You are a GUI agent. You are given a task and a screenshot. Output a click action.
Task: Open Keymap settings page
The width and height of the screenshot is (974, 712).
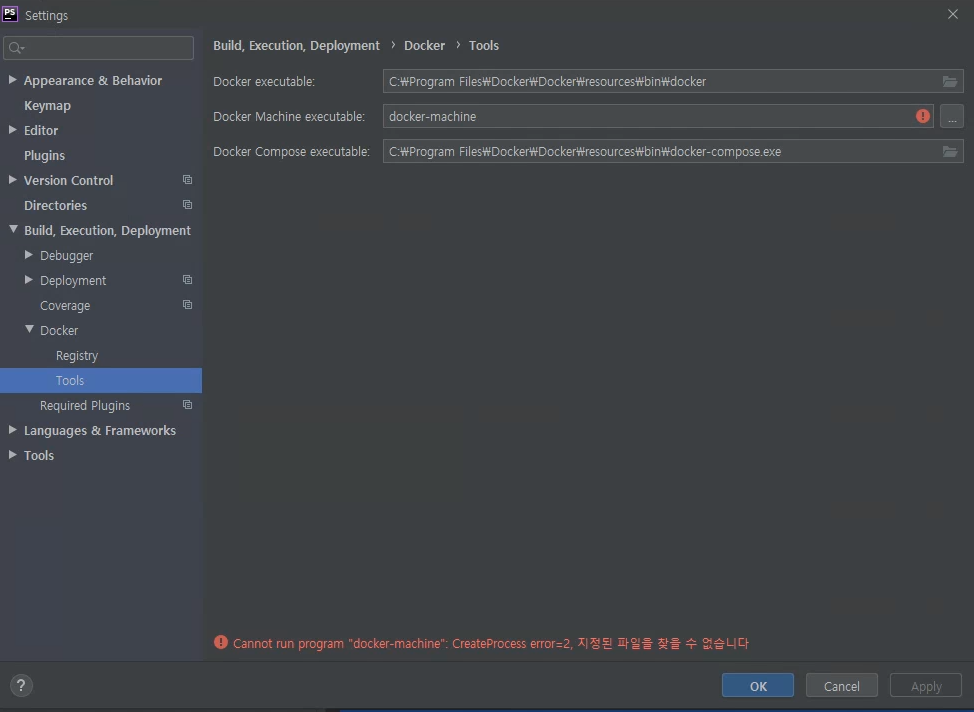click(47, 106)
